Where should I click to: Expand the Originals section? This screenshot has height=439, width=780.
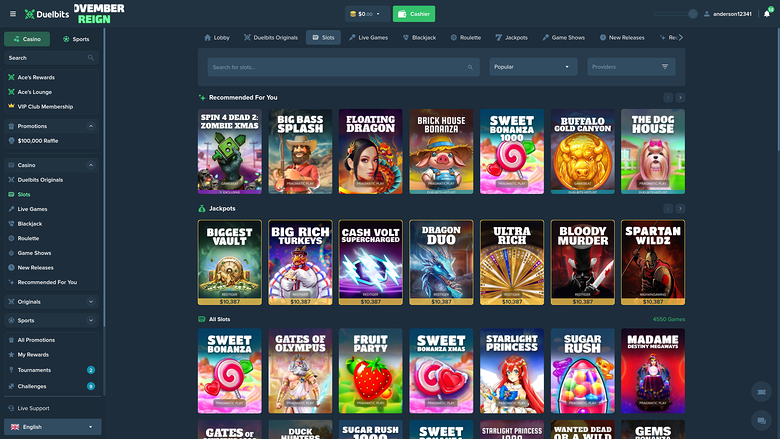[x=91, y=302]
